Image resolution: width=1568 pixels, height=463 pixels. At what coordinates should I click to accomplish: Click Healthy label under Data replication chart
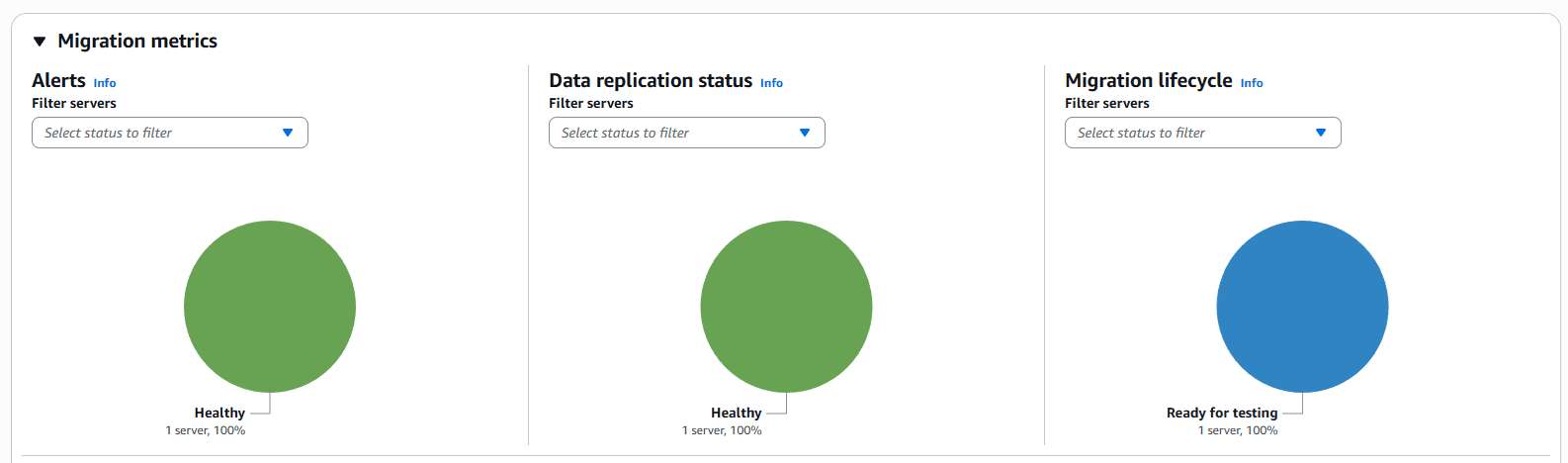737,413
